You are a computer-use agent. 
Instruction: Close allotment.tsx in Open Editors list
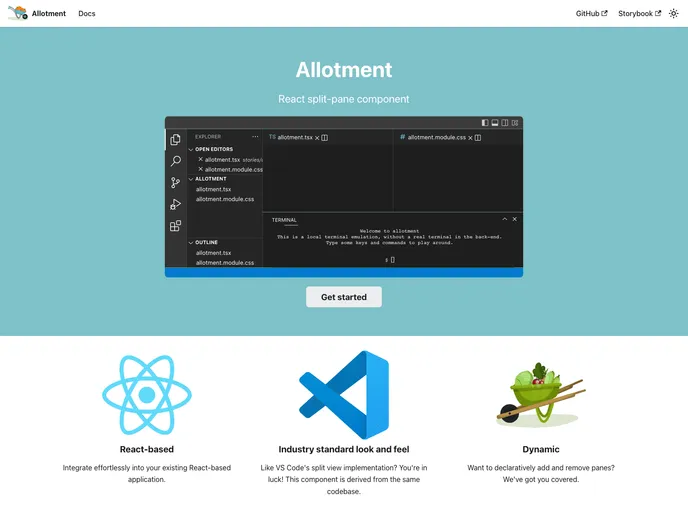pos(201,159)
